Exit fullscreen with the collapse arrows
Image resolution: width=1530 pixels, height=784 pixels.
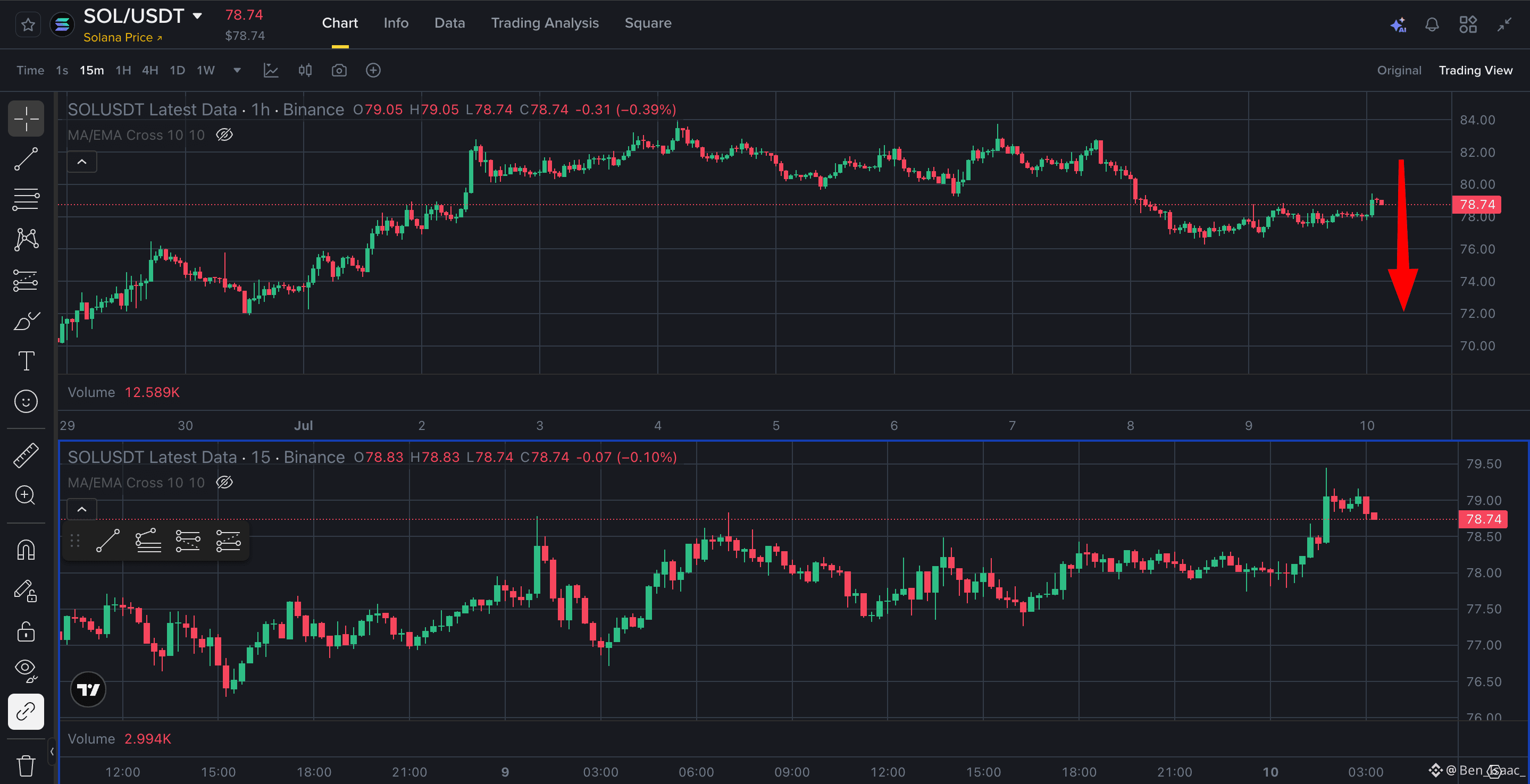[x=1504, y=24]
